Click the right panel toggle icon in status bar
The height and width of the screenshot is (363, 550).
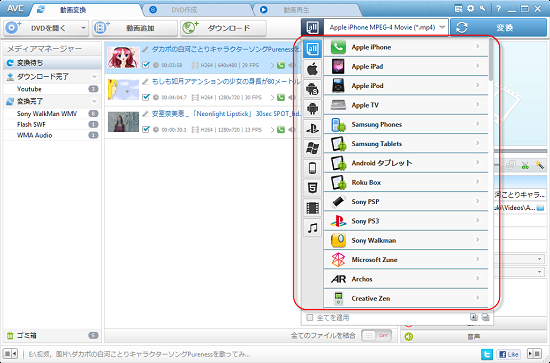point(535,354)
